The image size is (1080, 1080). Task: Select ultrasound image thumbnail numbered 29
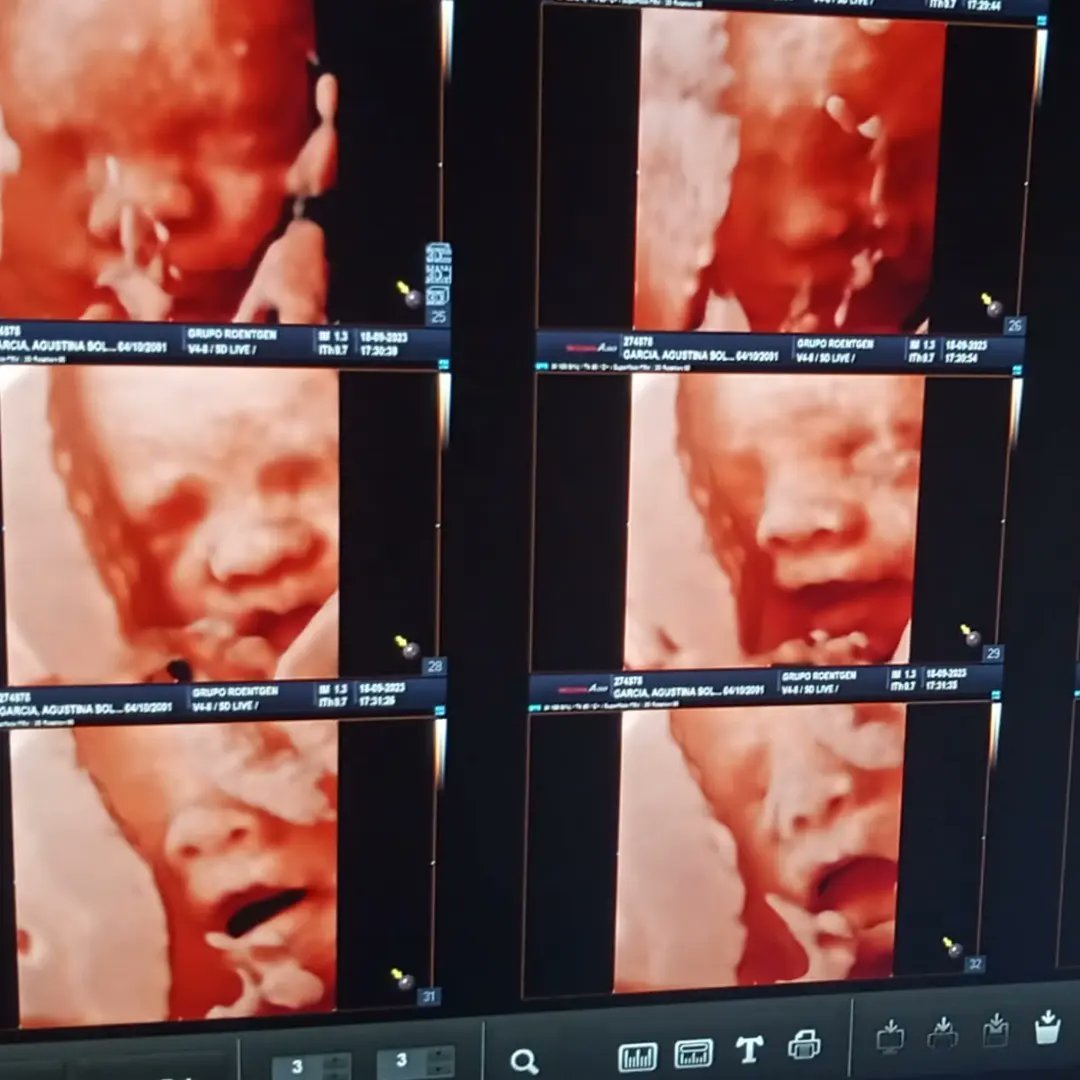pos(773,521)
